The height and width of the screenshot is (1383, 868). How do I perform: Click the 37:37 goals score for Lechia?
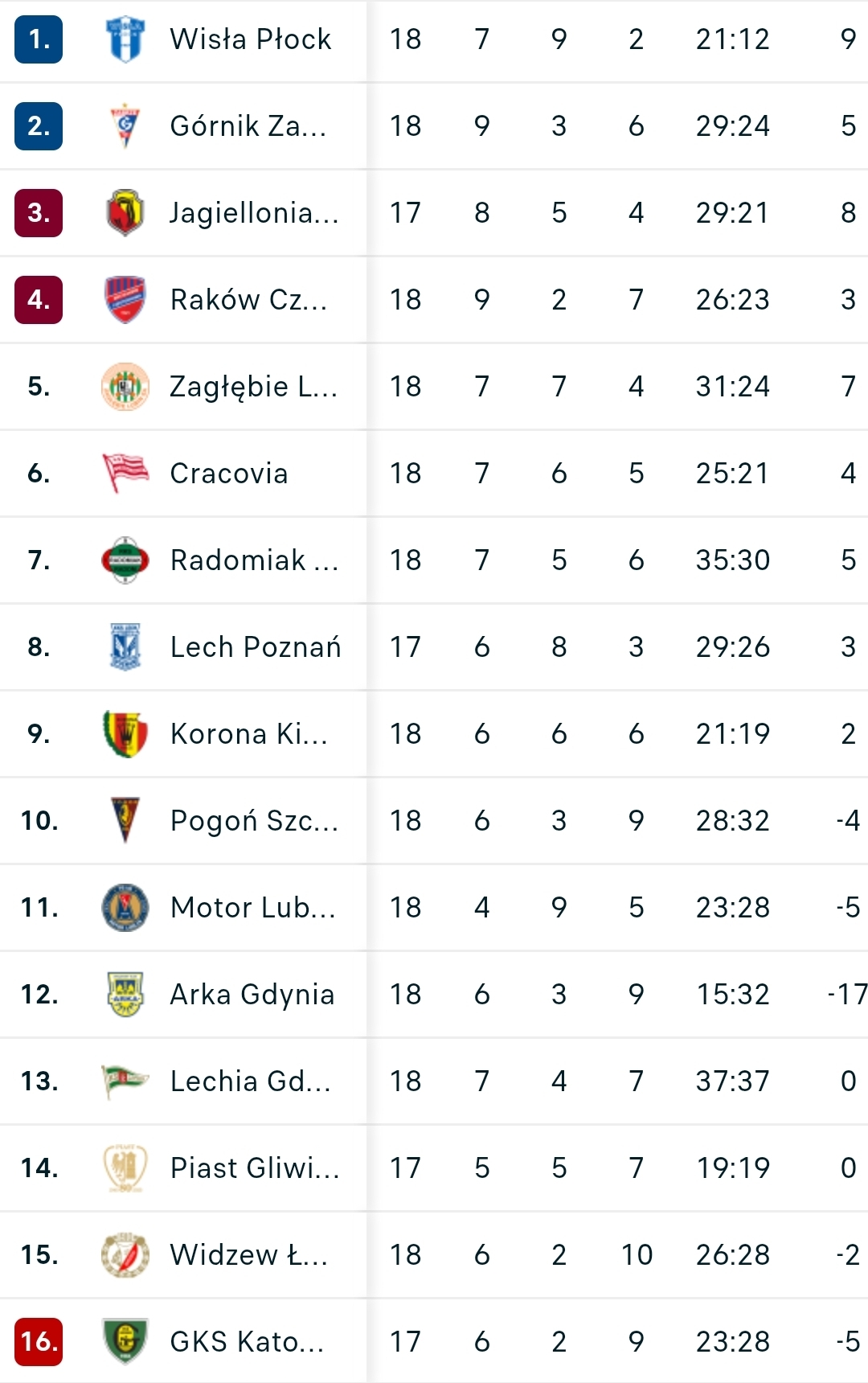[x=732, y=1081]
